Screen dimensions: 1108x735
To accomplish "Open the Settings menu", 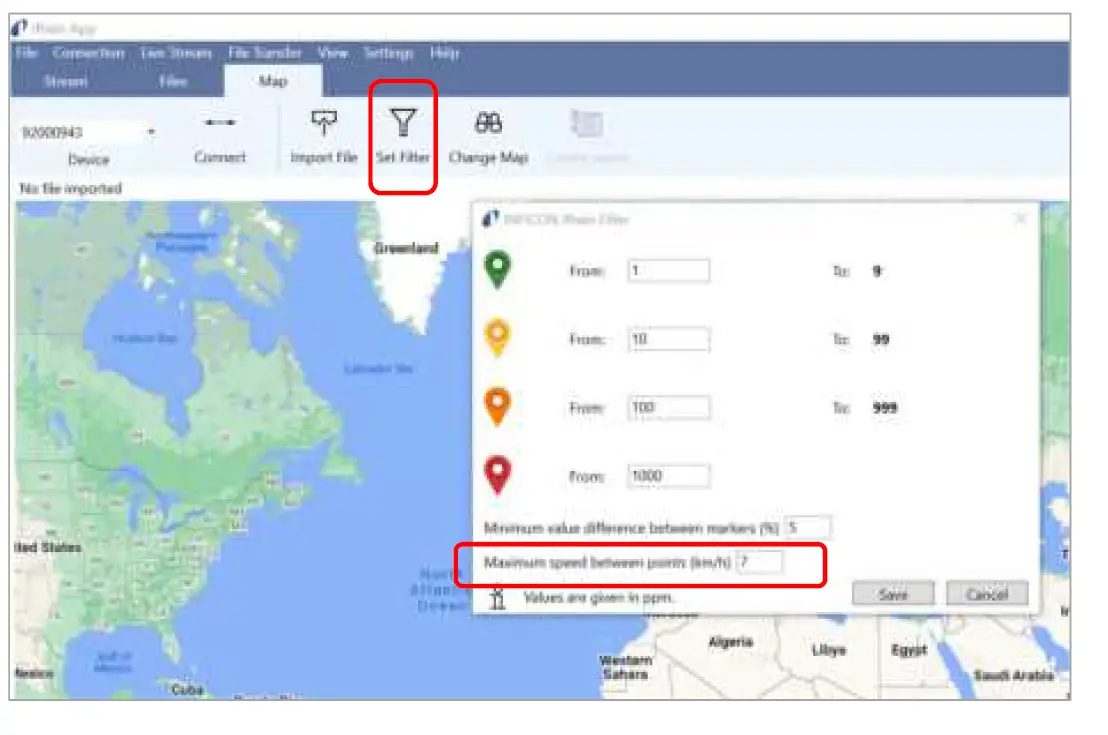I will click(389, 53).
